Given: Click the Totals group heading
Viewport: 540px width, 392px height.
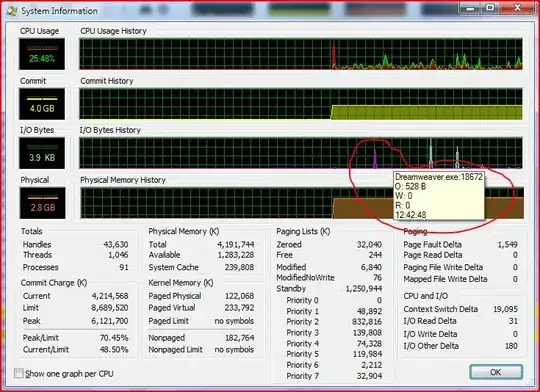Looking at the screenshot, I should pos(32,231).
